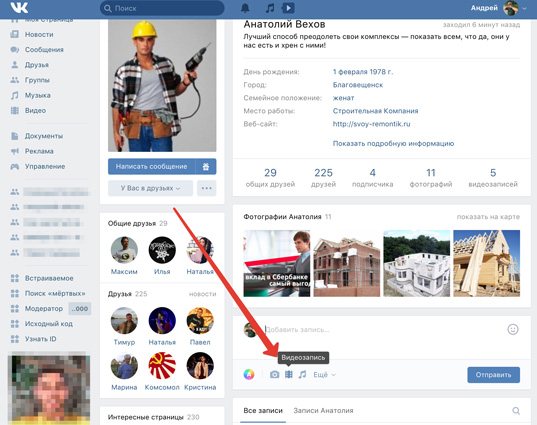Open the emoji smiley picker
Viewport: 537px width, 425px height.
513,329
